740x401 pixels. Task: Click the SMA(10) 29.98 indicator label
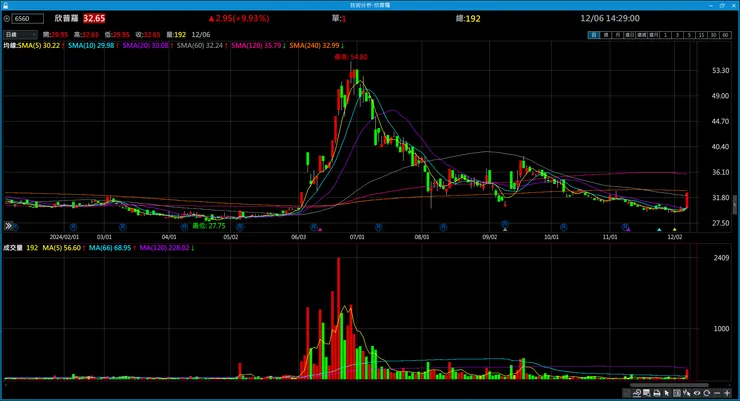[91, 45]
